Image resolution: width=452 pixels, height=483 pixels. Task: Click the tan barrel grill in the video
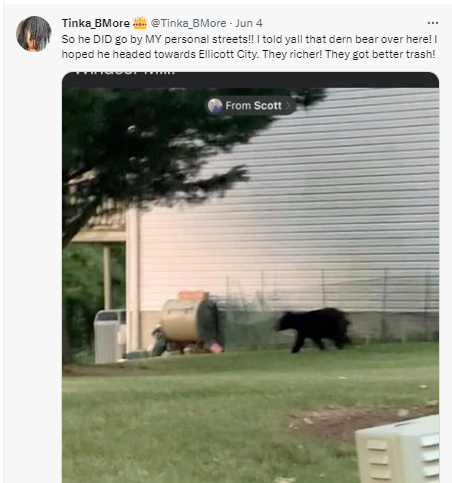181,320
